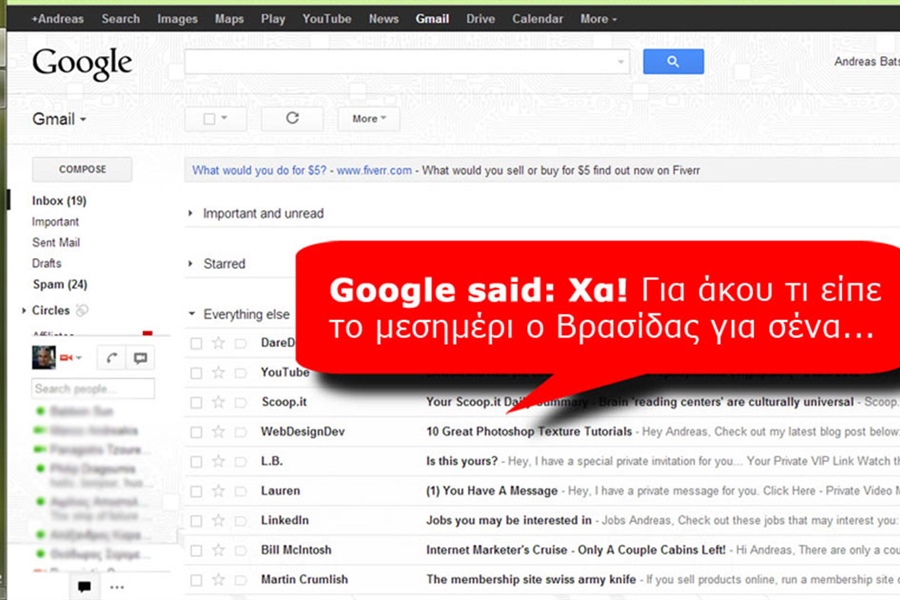Click the COMPOSE button
Viewport: 900px width, 600px height.
(x=81, y=169)
